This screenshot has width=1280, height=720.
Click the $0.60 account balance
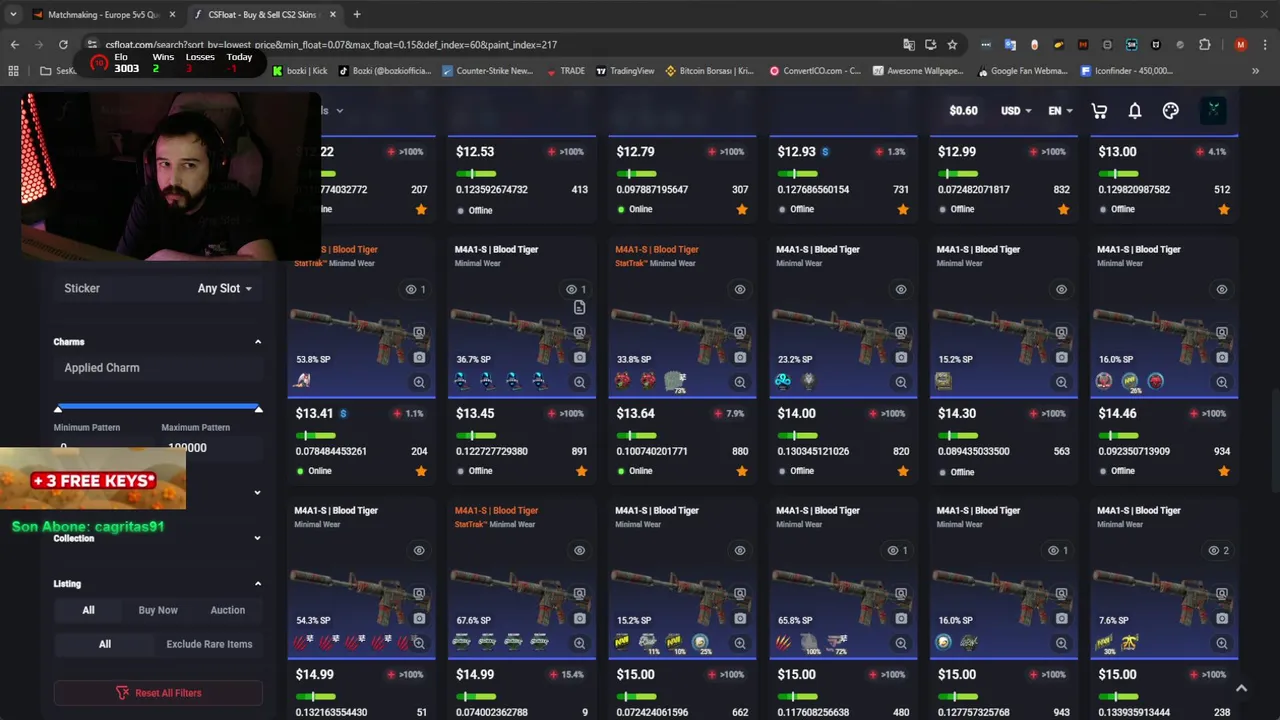click(963, 111)
